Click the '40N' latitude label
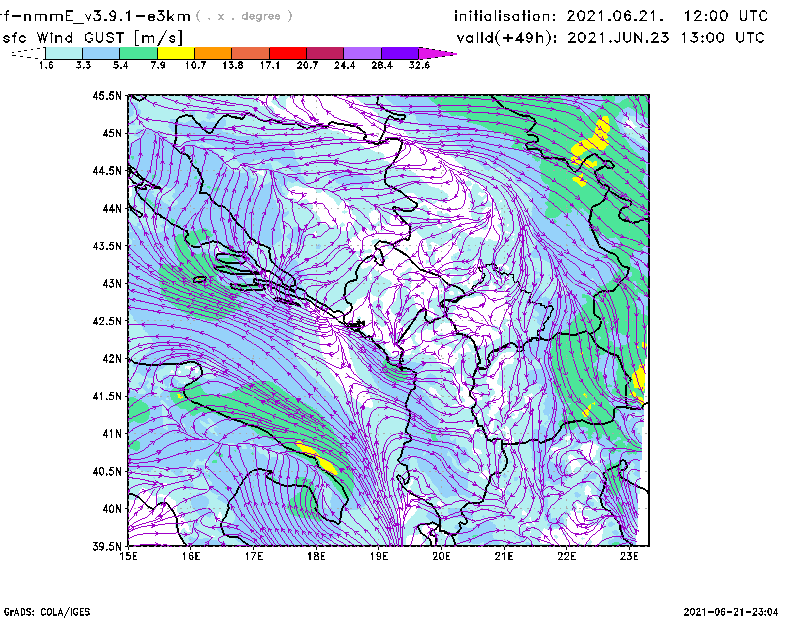Image resolution: width=800 pixels, height=618 pixels. click(112, 509)
